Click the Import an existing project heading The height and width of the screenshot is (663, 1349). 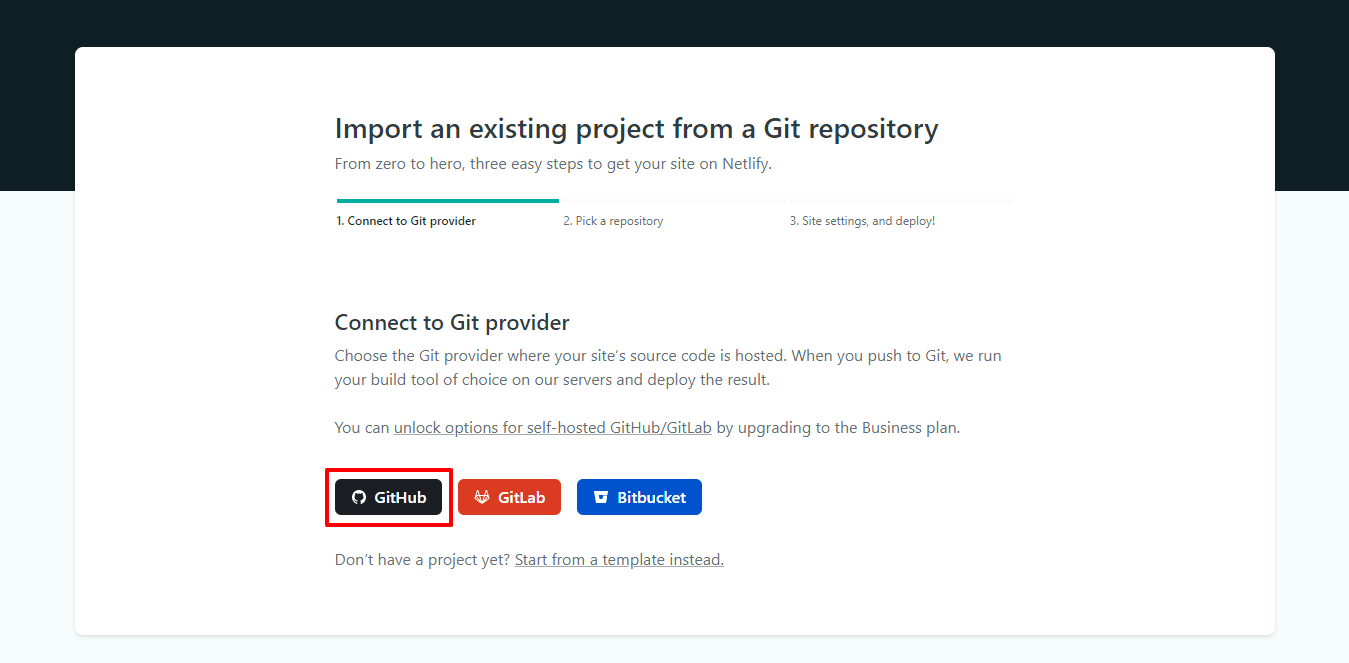coord(636,129)
